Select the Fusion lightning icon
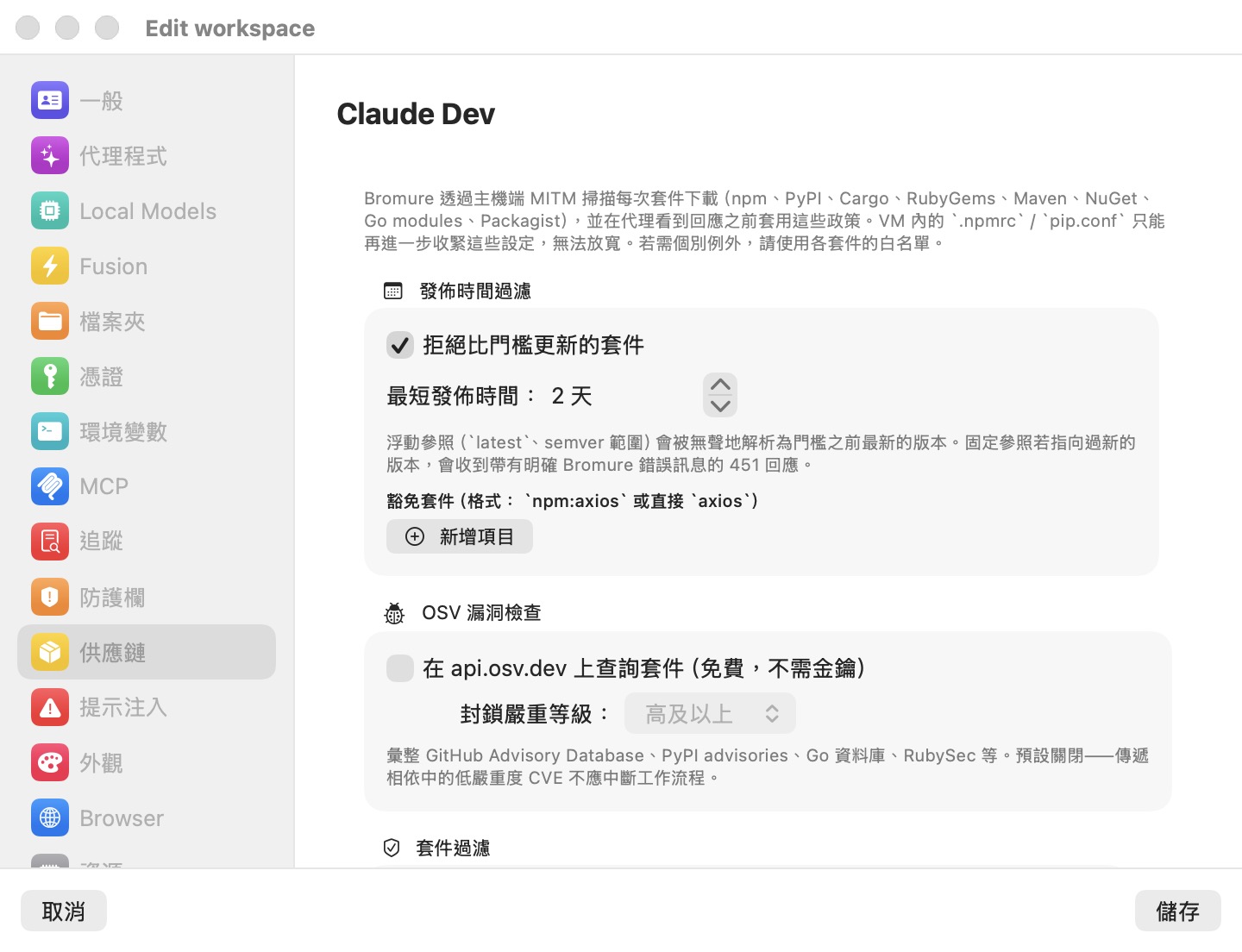This screenshot has height=952, width=1242. point(50,266)
